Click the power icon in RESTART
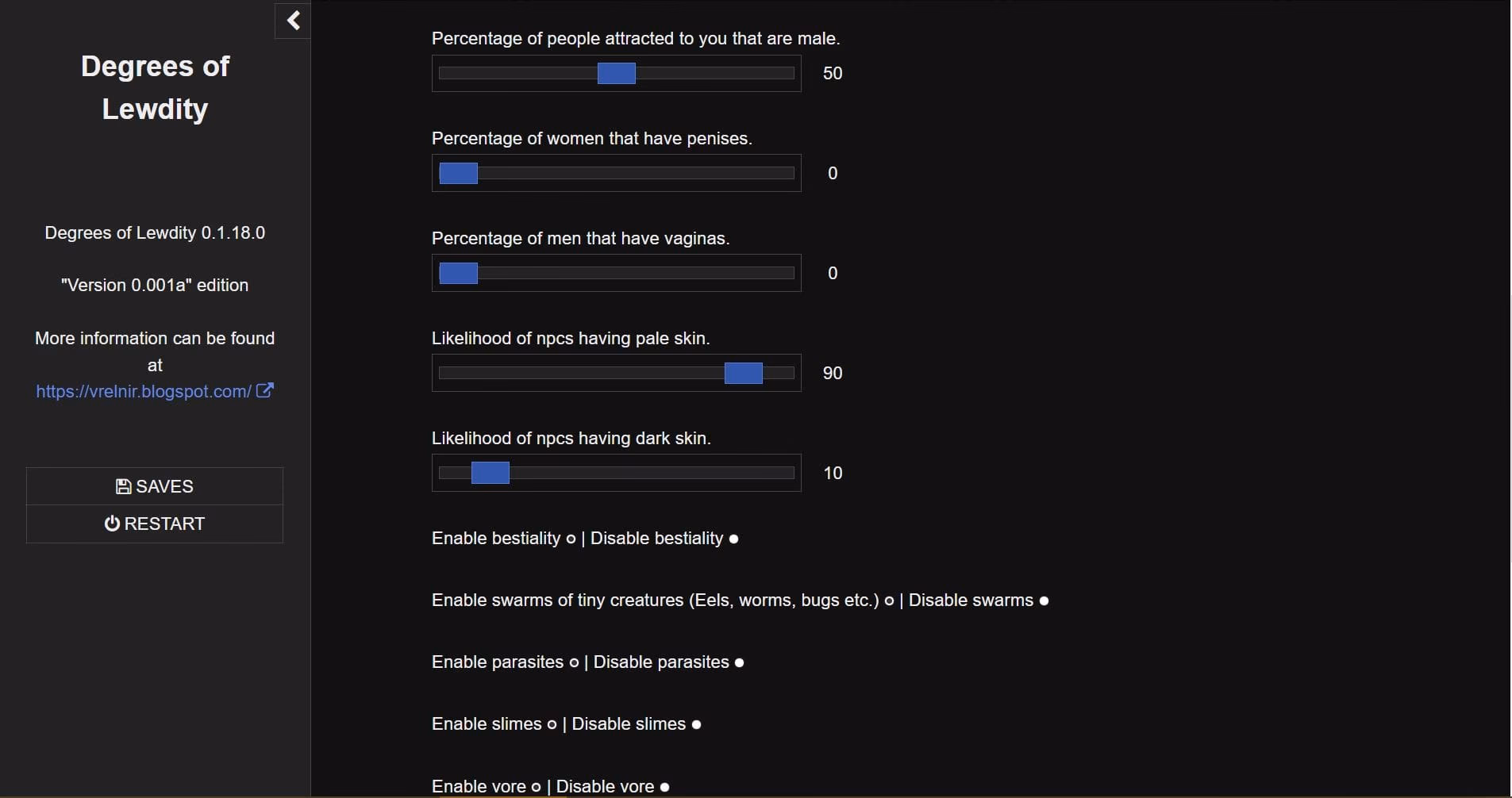Viewport: 1512px width, 798px height. click(112, 524)
